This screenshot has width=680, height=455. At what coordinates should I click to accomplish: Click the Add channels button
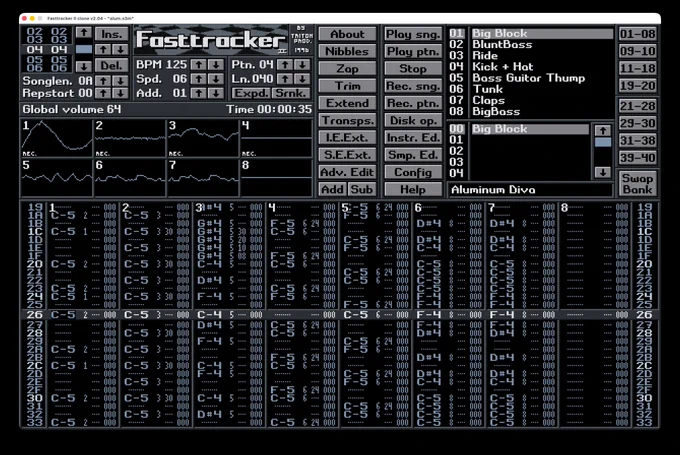click(332, 190)
